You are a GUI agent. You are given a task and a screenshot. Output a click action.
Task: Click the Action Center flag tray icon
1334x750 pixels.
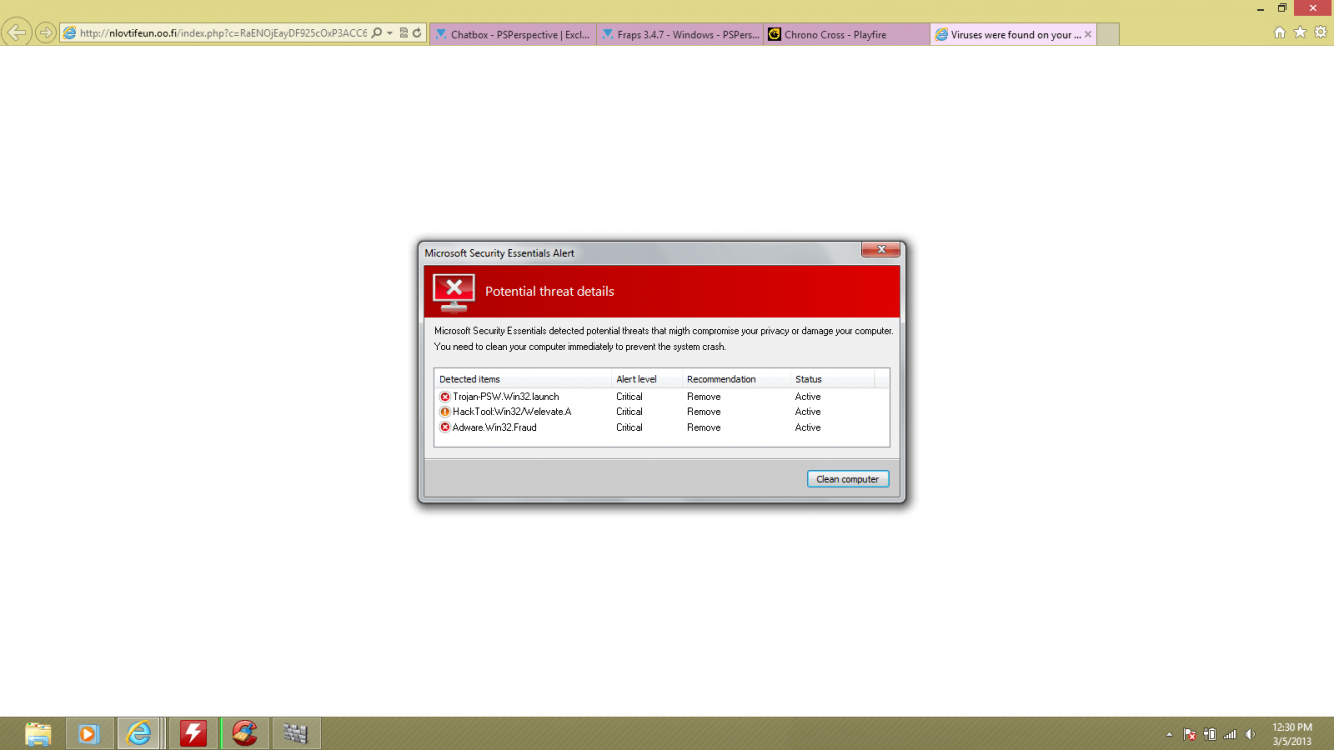[1190, 735]
